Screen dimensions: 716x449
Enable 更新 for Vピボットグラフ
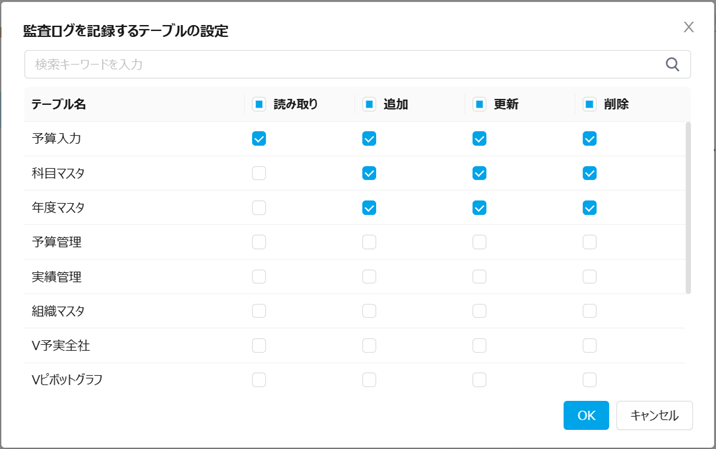[479, 379]
